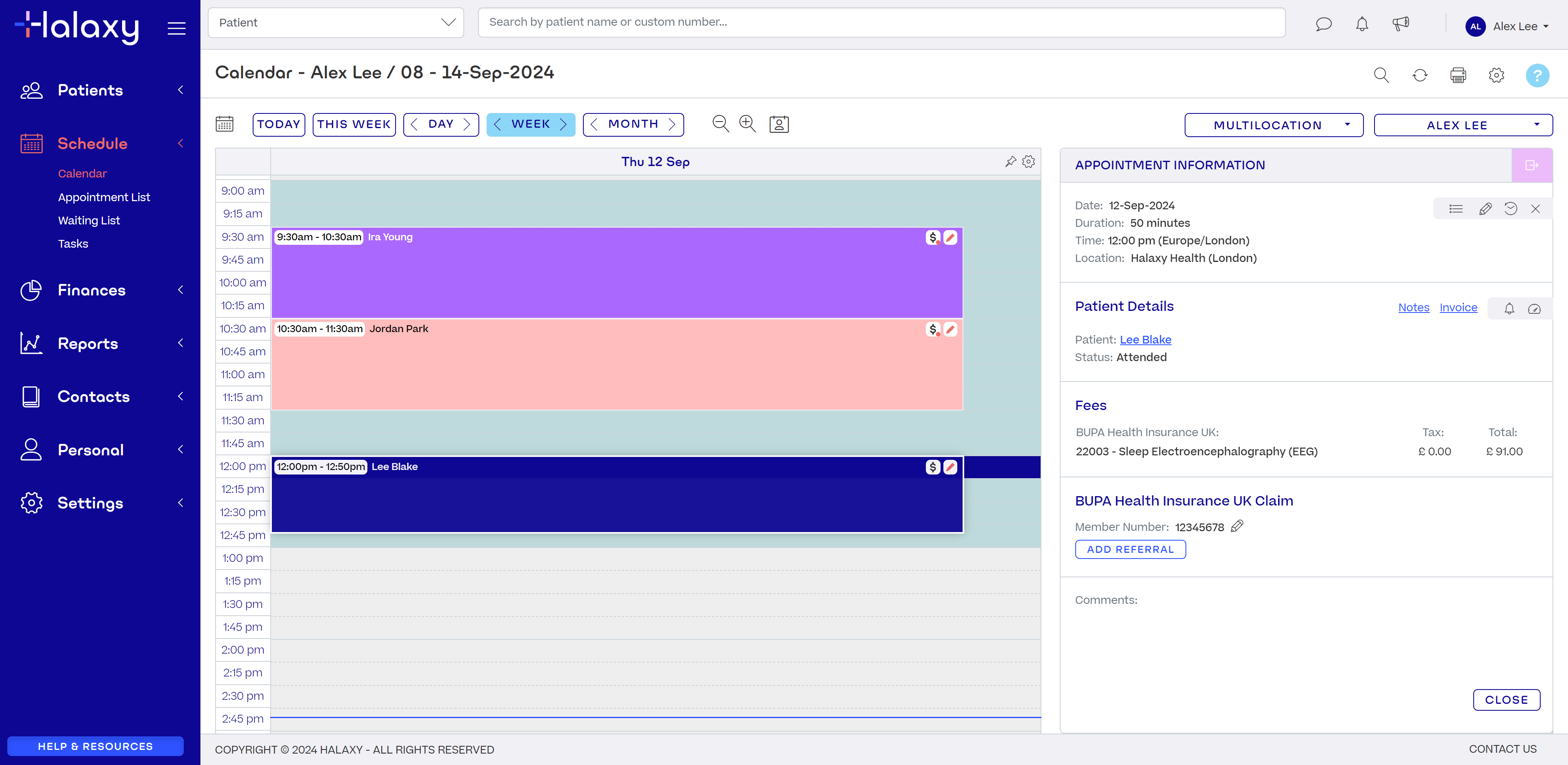The image size is (1568, 765).
Task: Pin the Thu 12 Sep column
Action: tap(1010, 161)
